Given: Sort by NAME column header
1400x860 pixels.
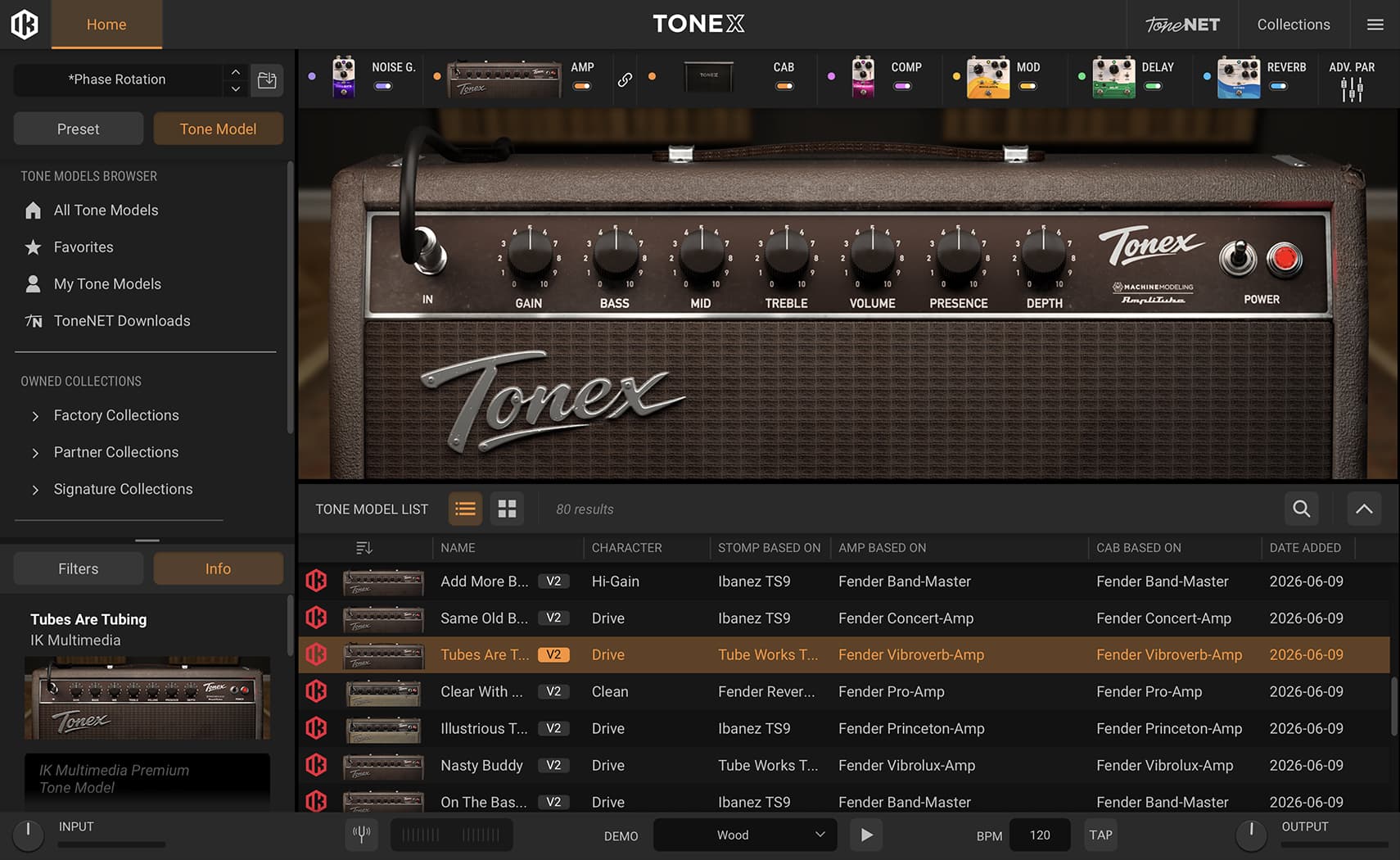Looking at the screenshot, I should click(x=458, y=547).
